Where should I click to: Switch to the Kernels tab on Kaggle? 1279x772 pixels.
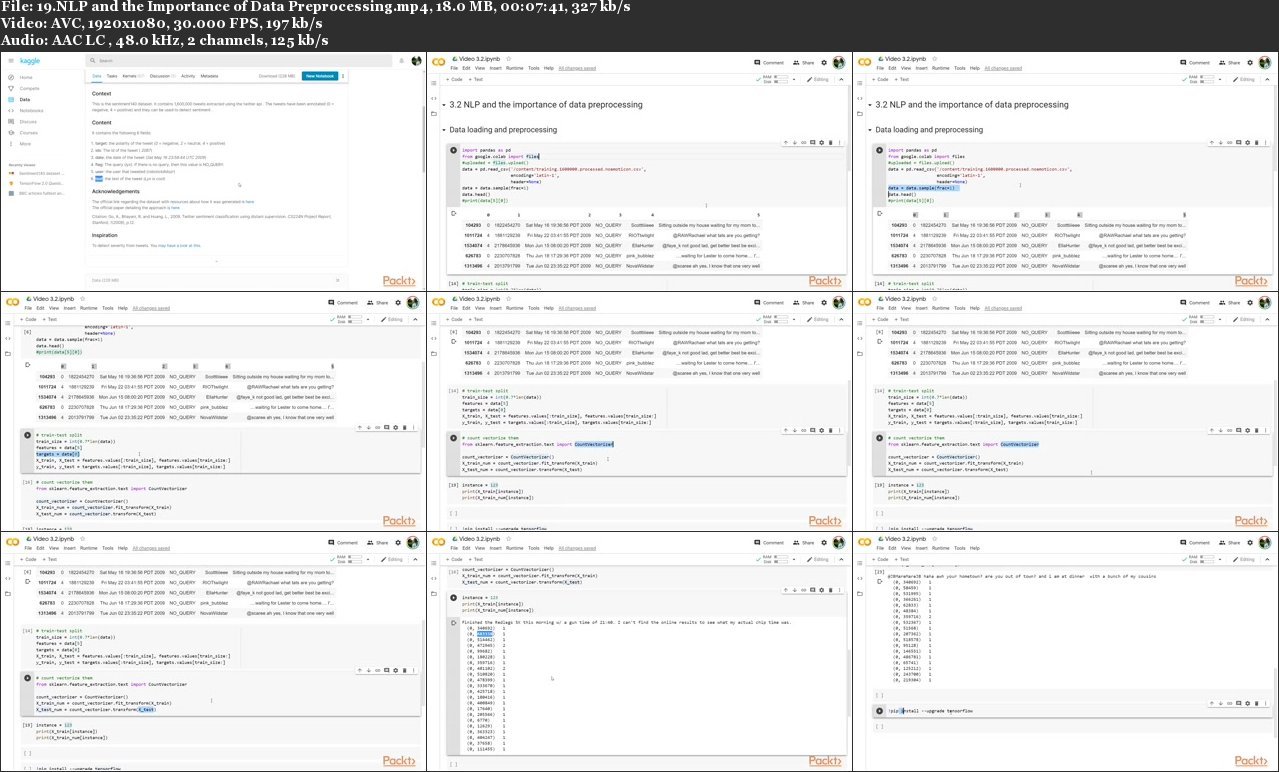[129, 75]
